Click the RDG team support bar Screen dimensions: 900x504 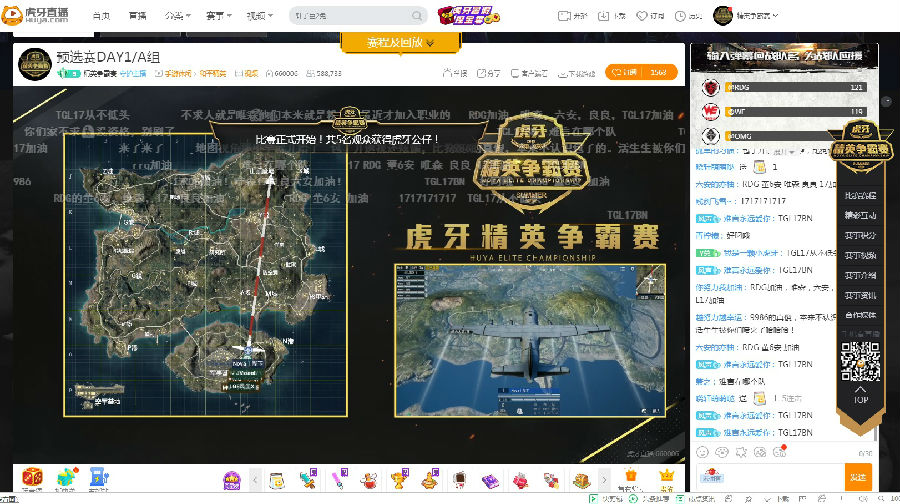[x=796, y=87]
